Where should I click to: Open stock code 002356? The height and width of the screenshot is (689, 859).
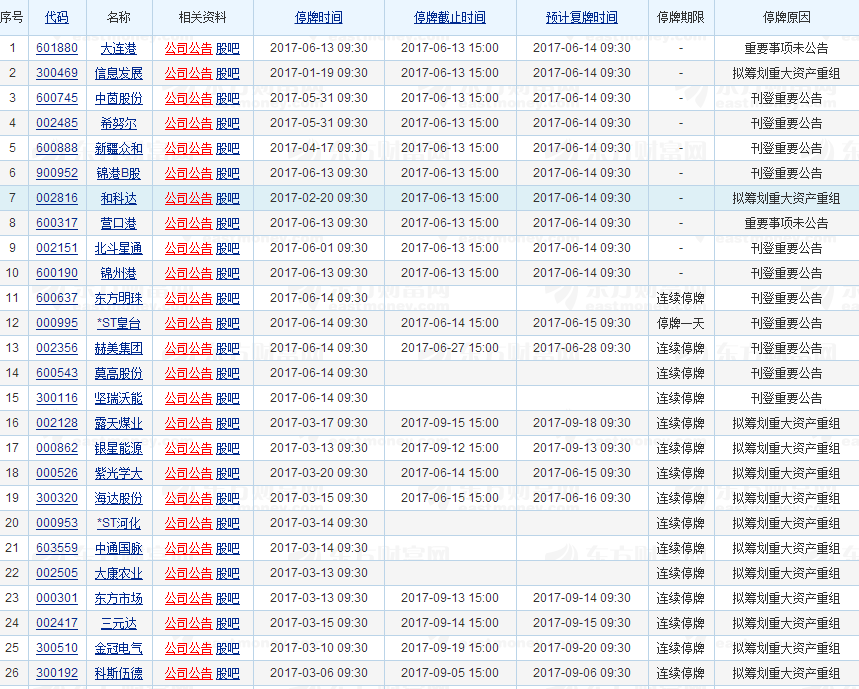57,348
